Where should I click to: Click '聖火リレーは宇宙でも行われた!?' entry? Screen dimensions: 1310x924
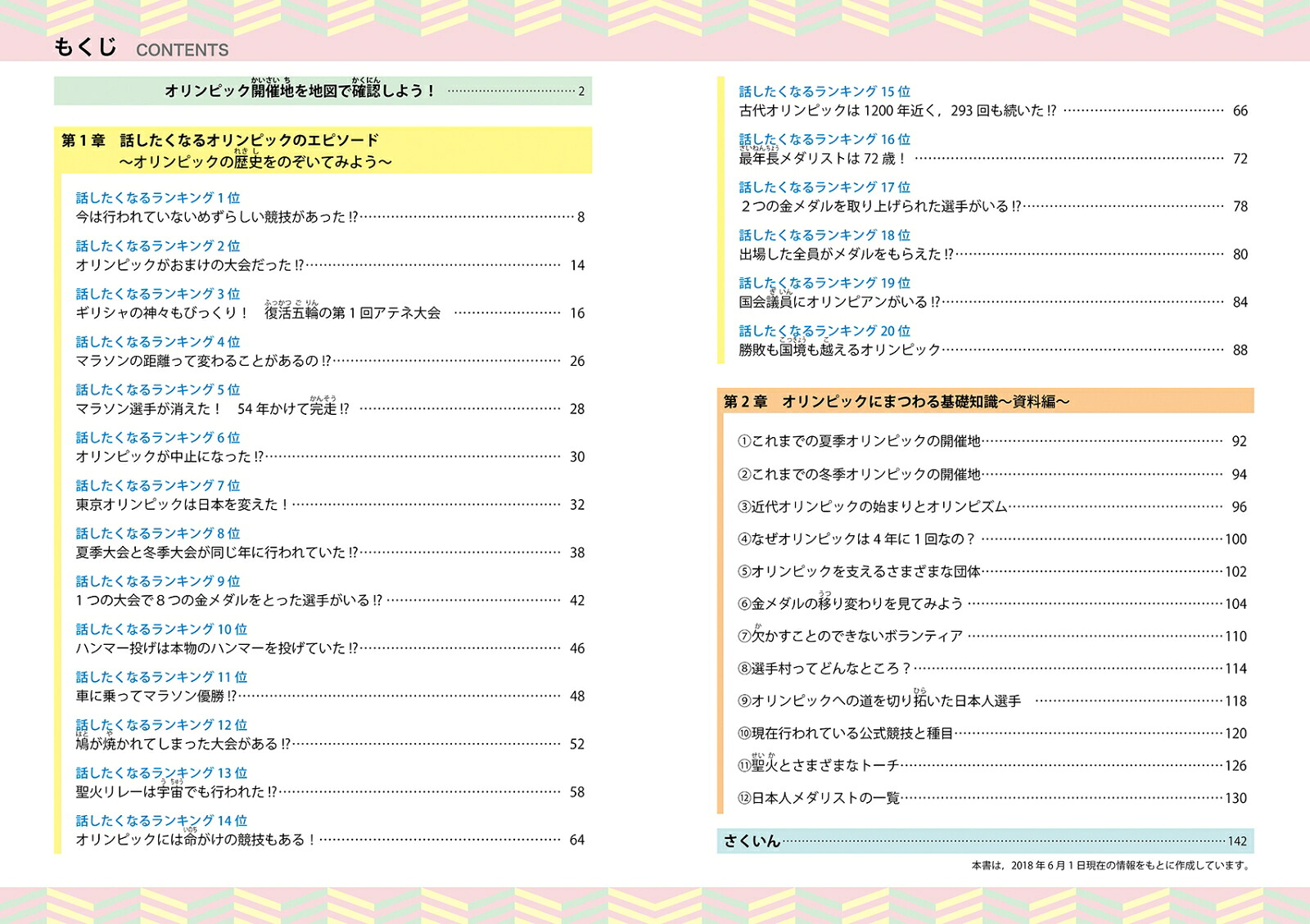click(x=330, y=792)
